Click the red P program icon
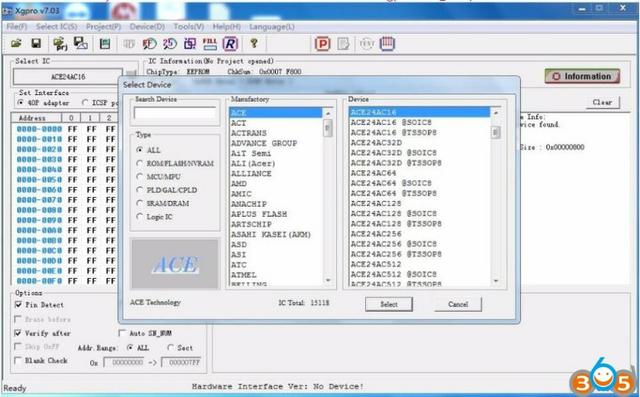The width and height of the screenshot is (640, 397). pos(322,44)
